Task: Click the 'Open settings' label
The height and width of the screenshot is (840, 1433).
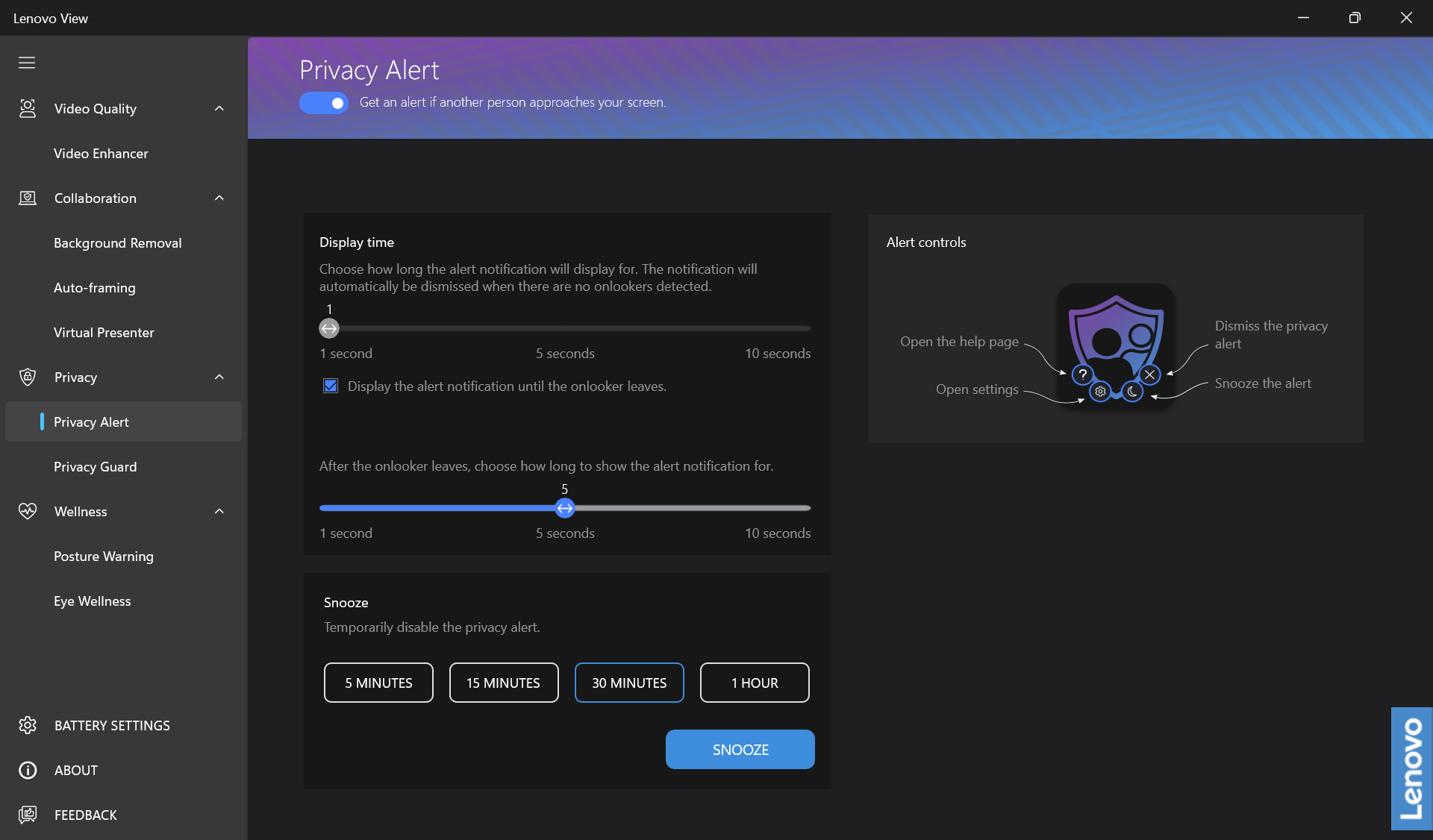Action: [x=977, y=389]
